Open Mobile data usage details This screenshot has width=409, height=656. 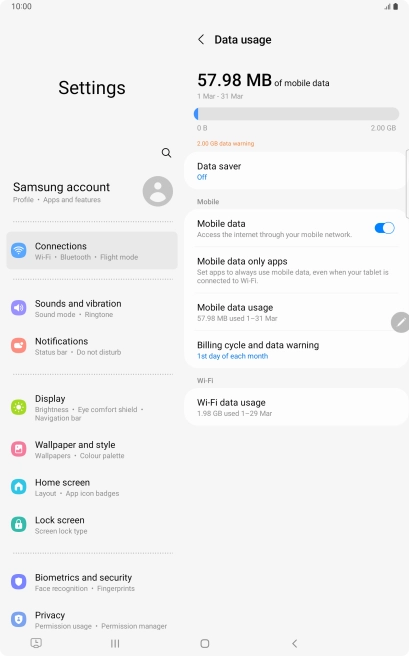(296, 312)
